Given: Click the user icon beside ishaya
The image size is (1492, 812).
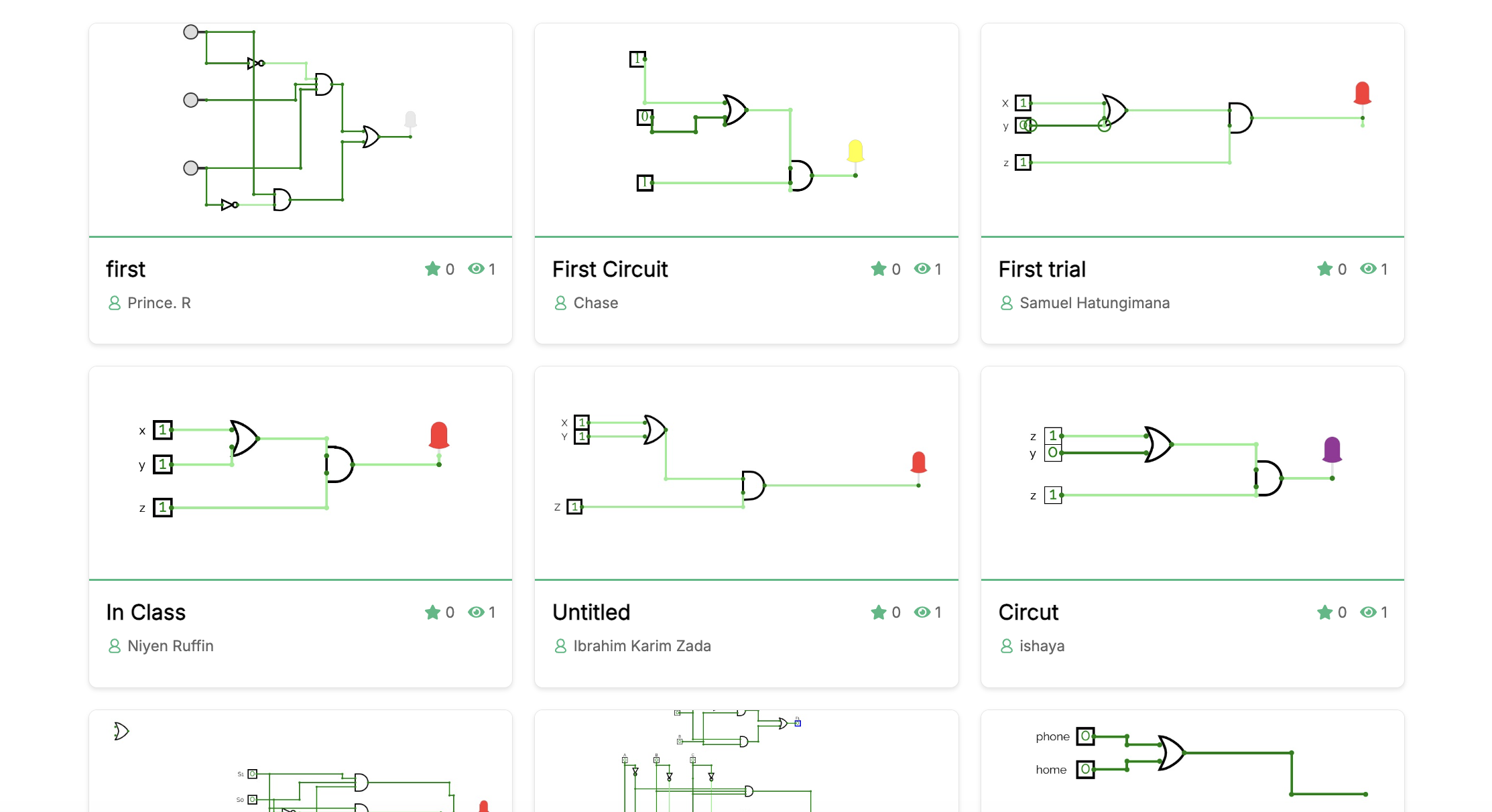Looking at the screenshot, I should click(x=1006, y=646).
